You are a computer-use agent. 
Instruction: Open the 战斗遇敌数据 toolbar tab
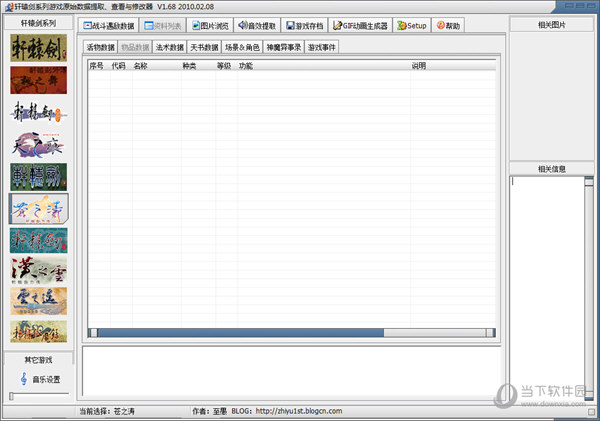(108, 25)
